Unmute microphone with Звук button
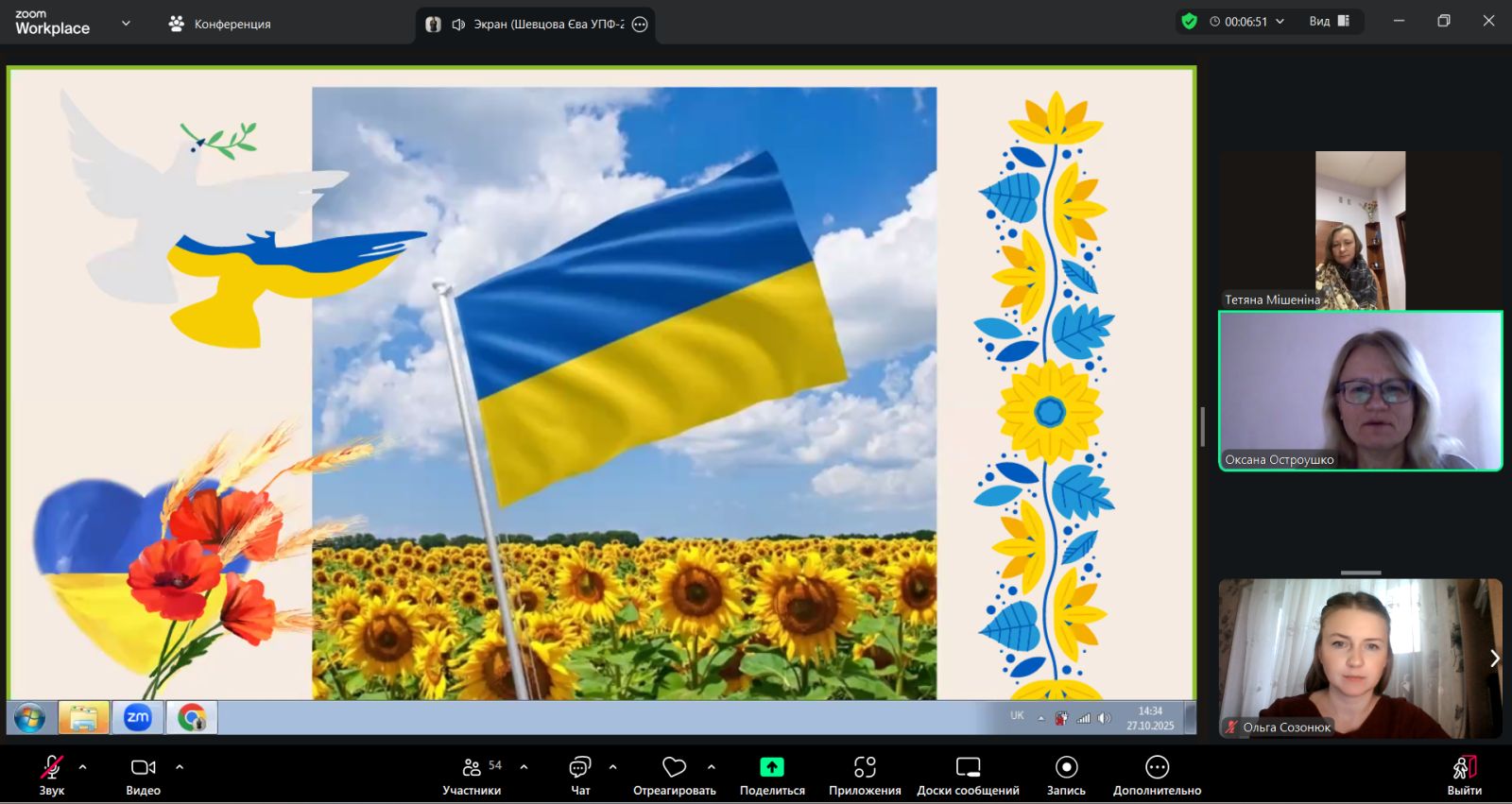Image resolution: width=1512 pixels, height=804 pixels. [x=52, y=775]
